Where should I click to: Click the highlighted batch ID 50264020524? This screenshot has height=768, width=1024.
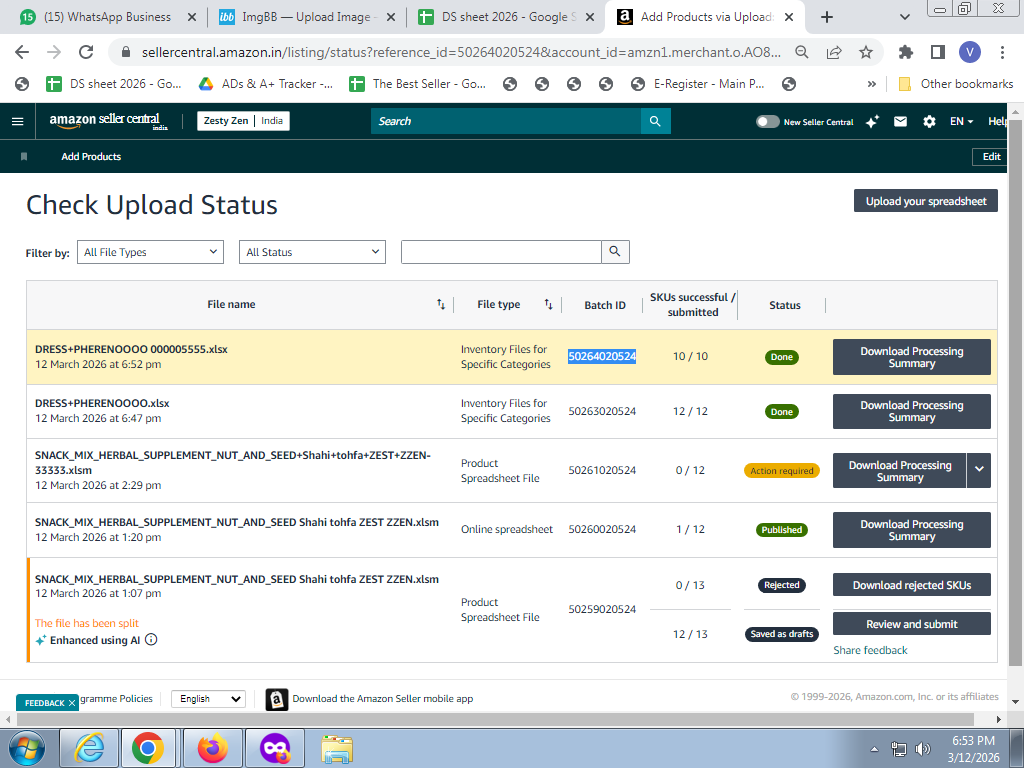click(x=602, y=356)
